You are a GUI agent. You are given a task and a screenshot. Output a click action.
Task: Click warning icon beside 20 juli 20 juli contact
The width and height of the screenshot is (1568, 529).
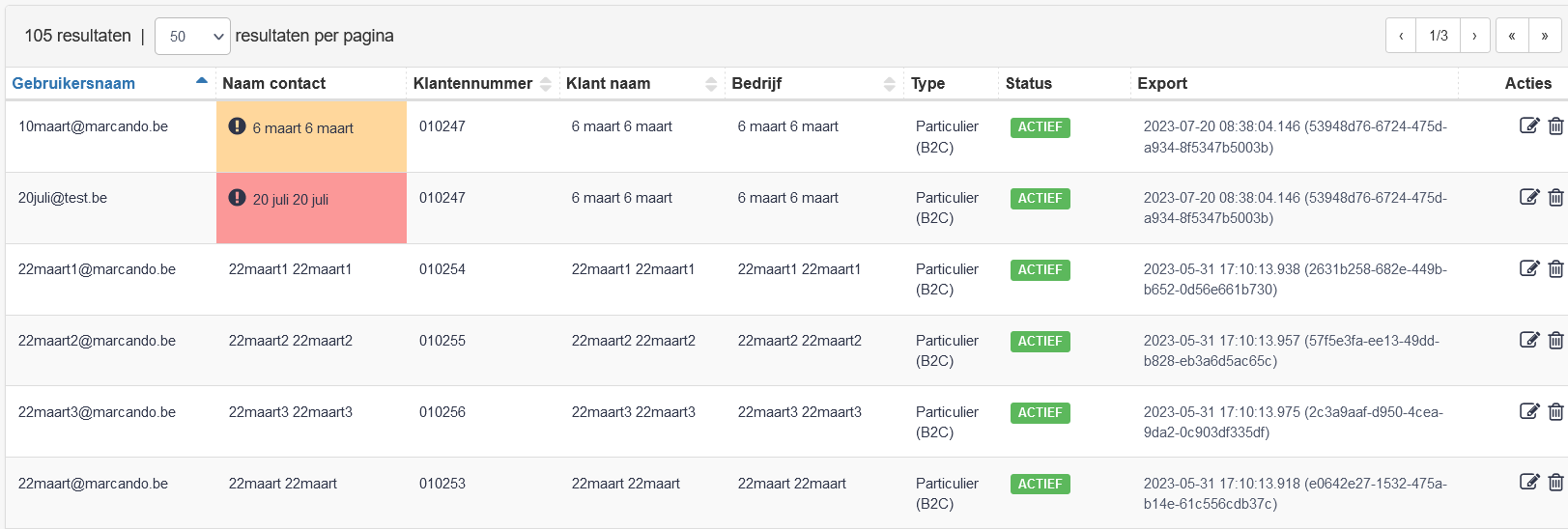pos(237,198)
